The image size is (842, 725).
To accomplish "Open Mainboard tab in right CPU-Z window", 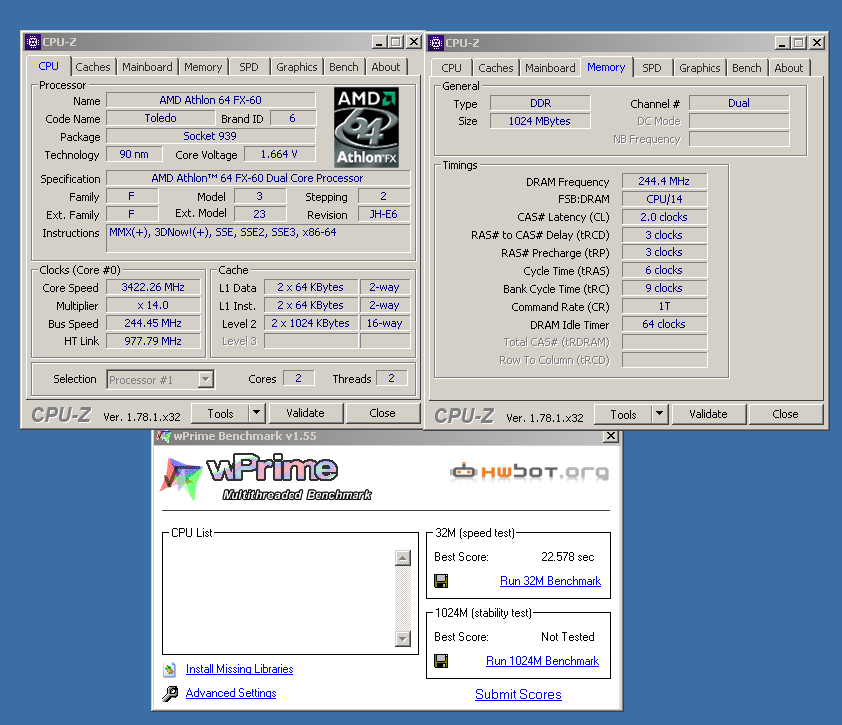I will [550, 68].
